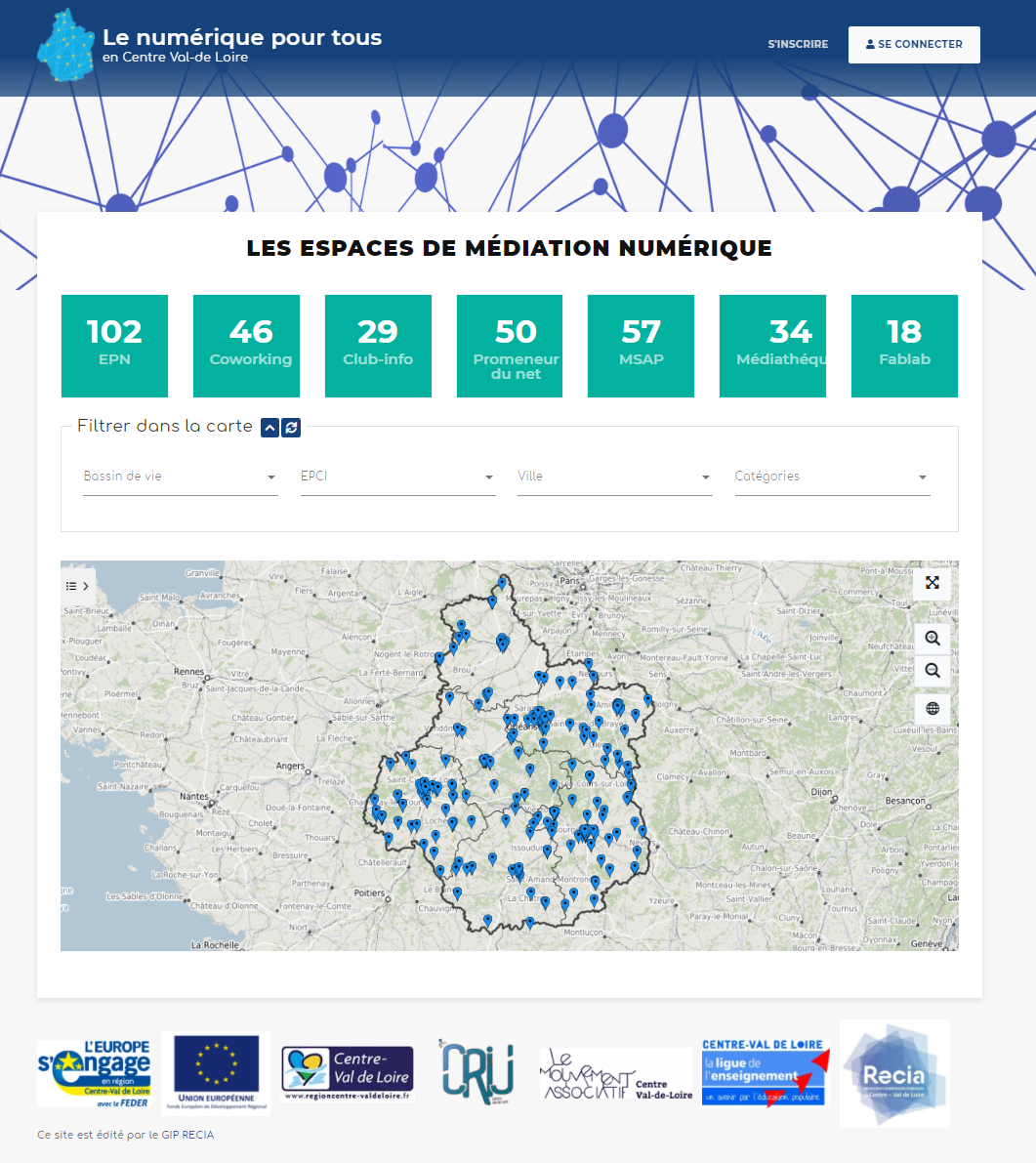Image resolution: width=1036 pixels, height=1163 pixels.
Task: Click the blue region map site logo
Action: [66, 45]
